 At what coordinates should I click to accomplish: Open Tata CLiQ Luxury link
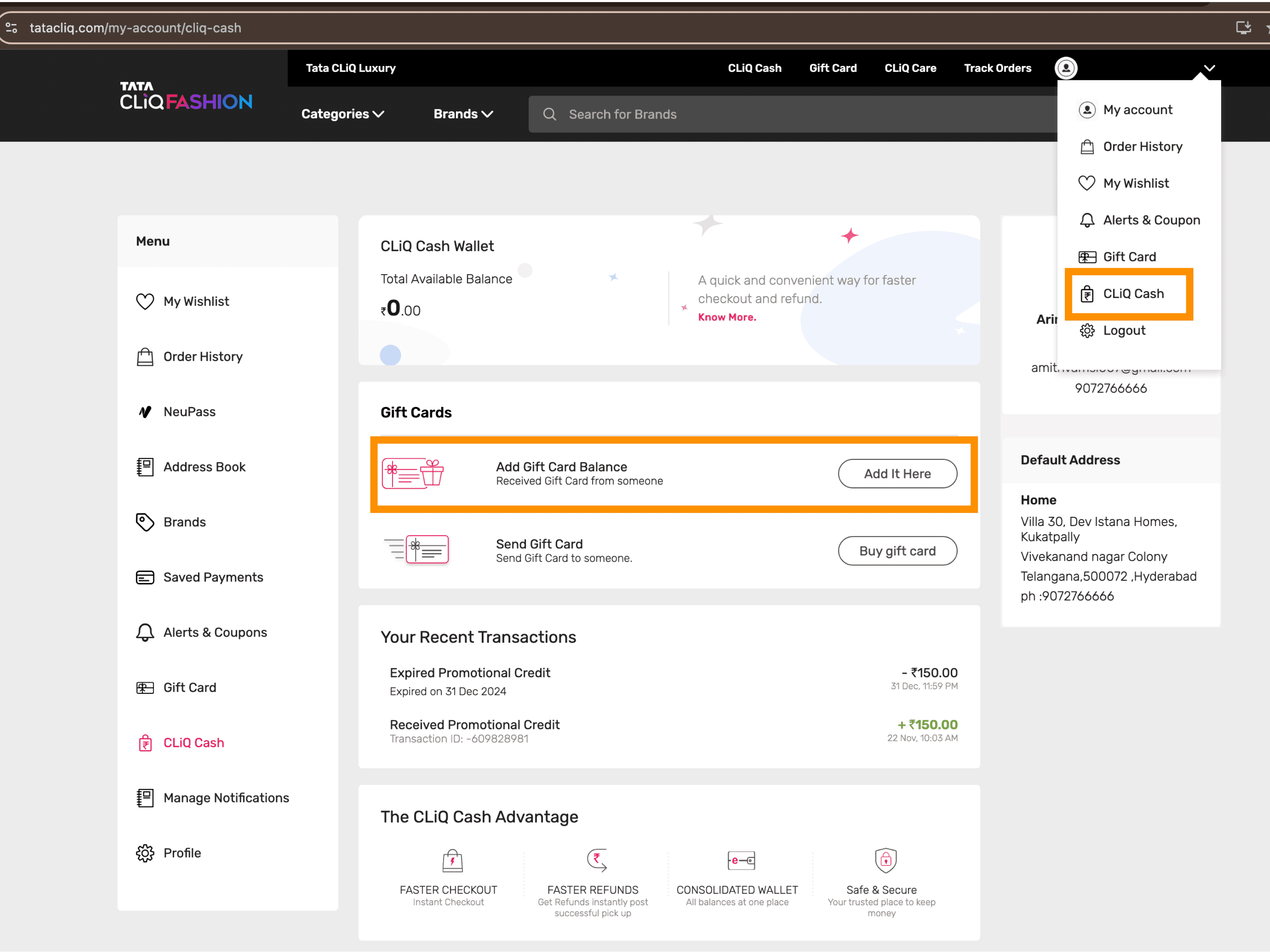pos(350,68)
